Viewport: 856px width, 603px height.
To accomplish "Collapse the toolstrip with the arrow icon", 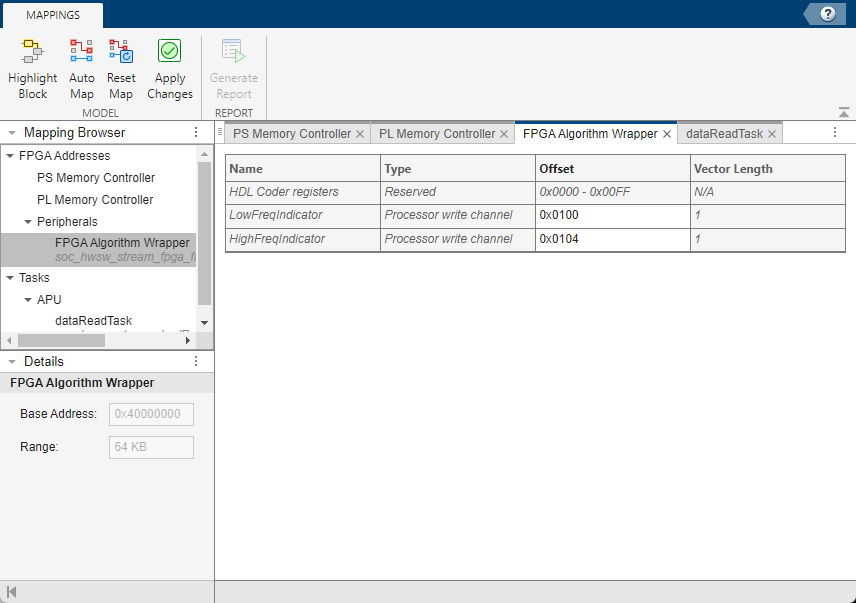I will (x=843, y=113).
